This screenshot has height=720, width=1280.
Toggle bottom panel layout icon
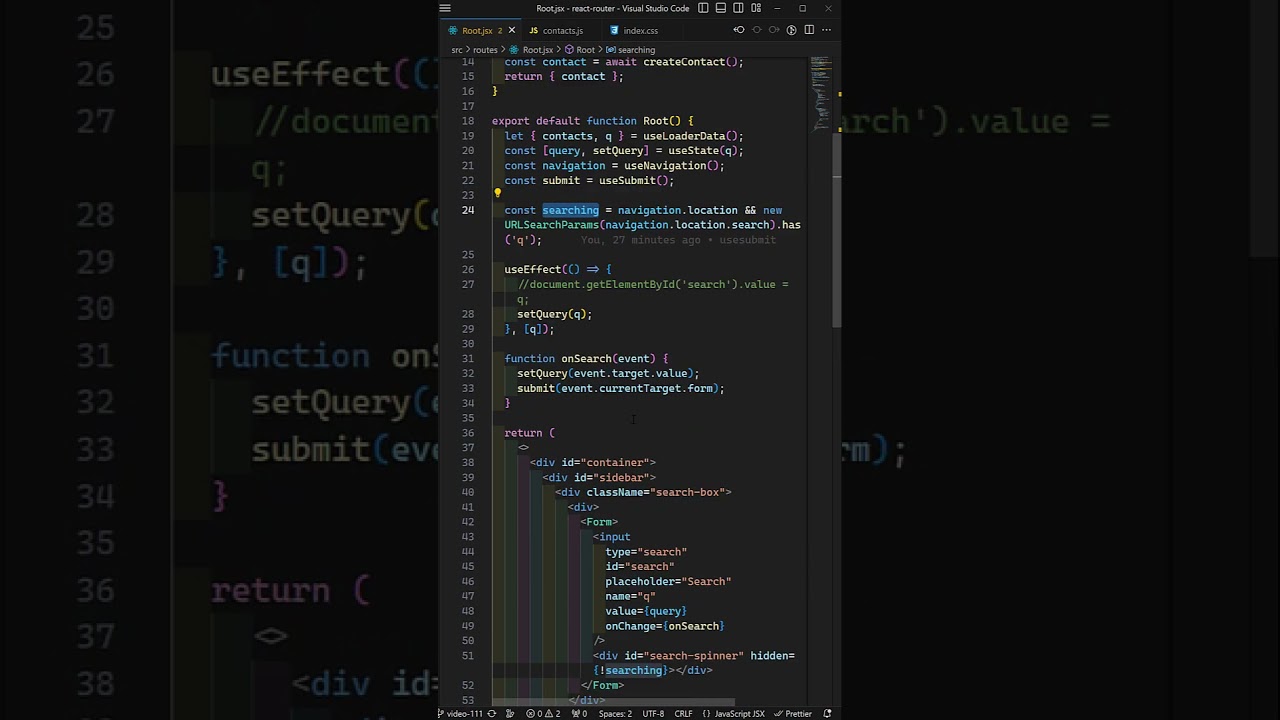pyautogui.click(x=721, y=8)
